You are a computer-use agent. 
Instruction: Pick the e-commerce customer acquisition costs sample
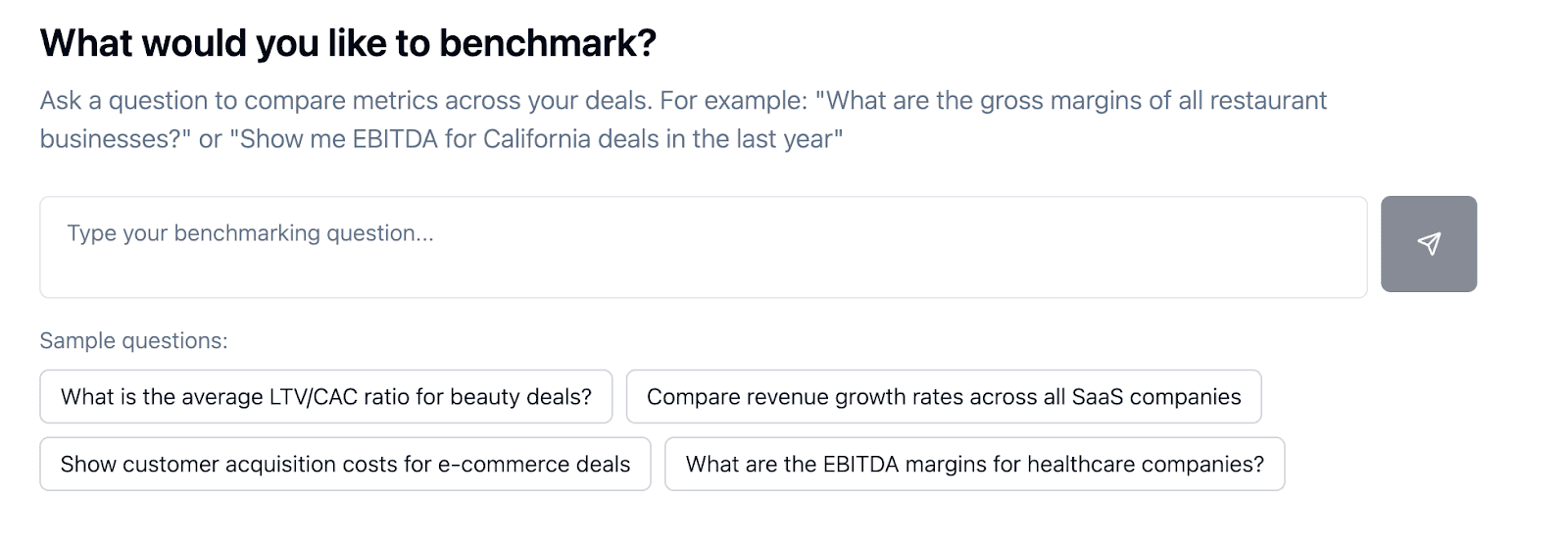pyautogui.click(x=345, y=464)
